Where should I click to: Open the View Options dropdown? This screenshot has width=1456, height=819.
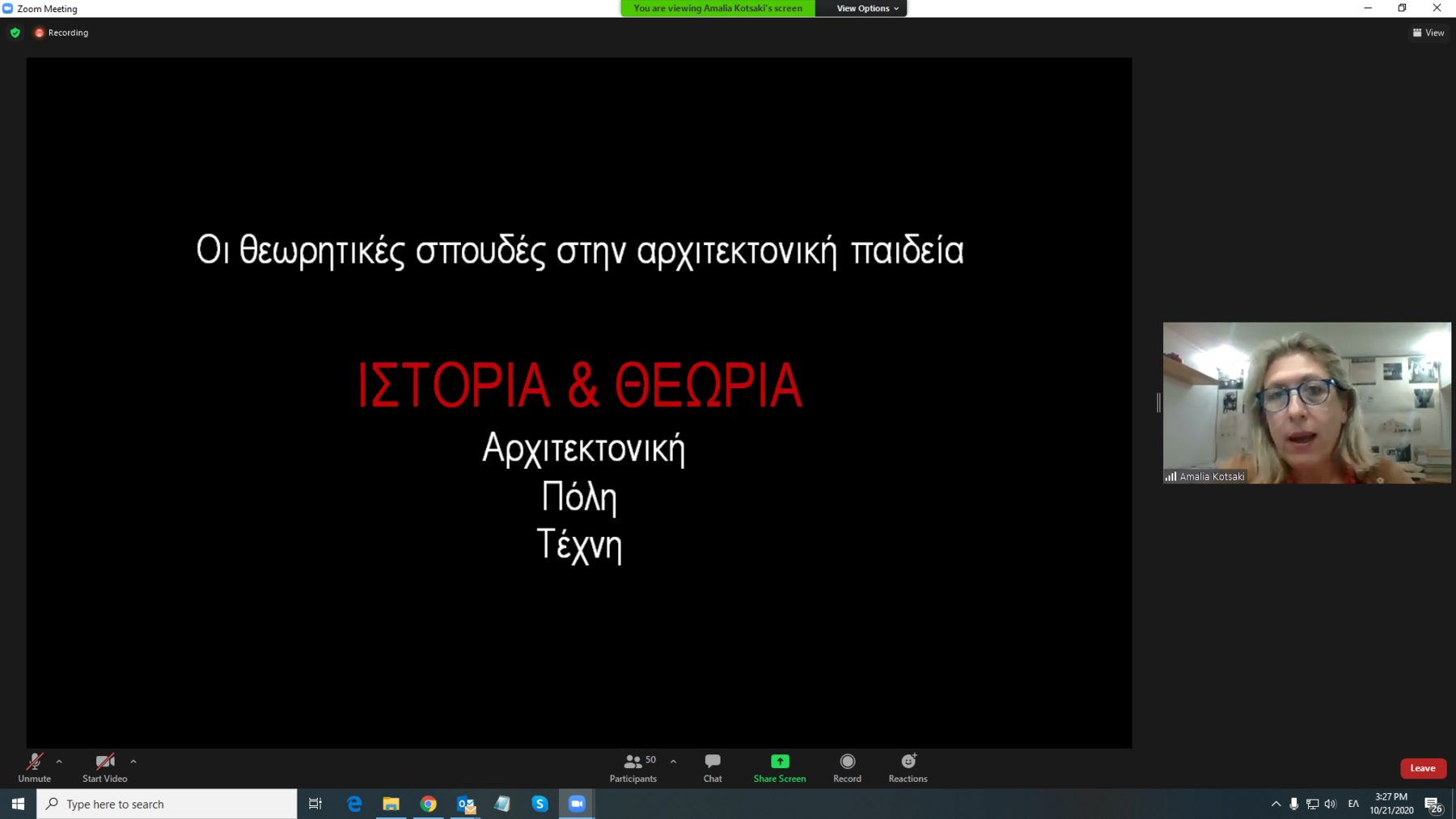click(866, 8)
